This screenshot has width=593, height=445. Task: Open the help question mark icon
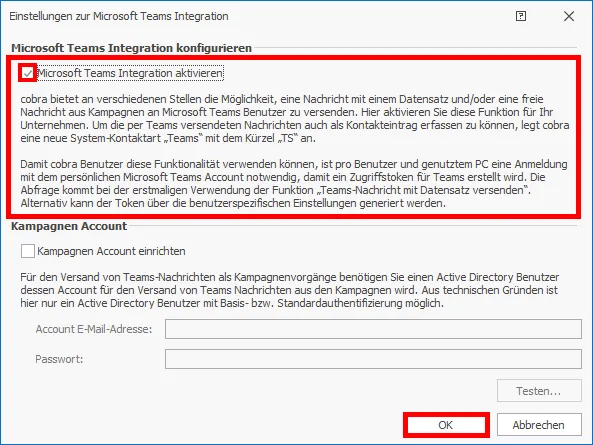(x=521, y=16)
